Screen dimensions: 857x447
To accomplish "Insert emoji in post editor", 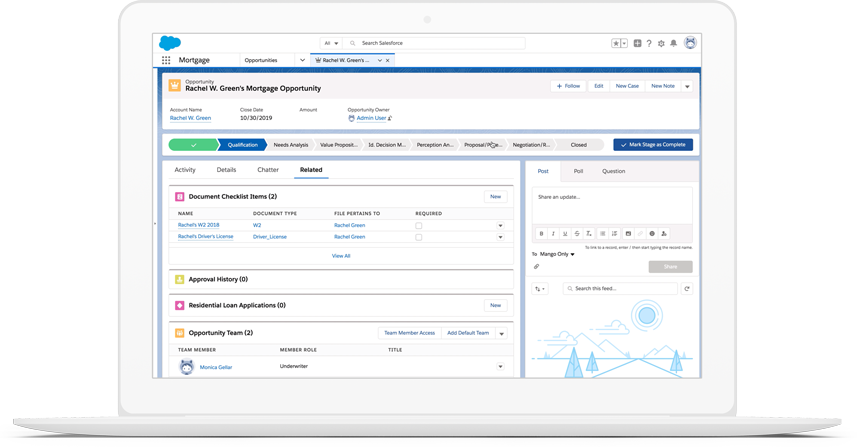I will click(652, 234).
